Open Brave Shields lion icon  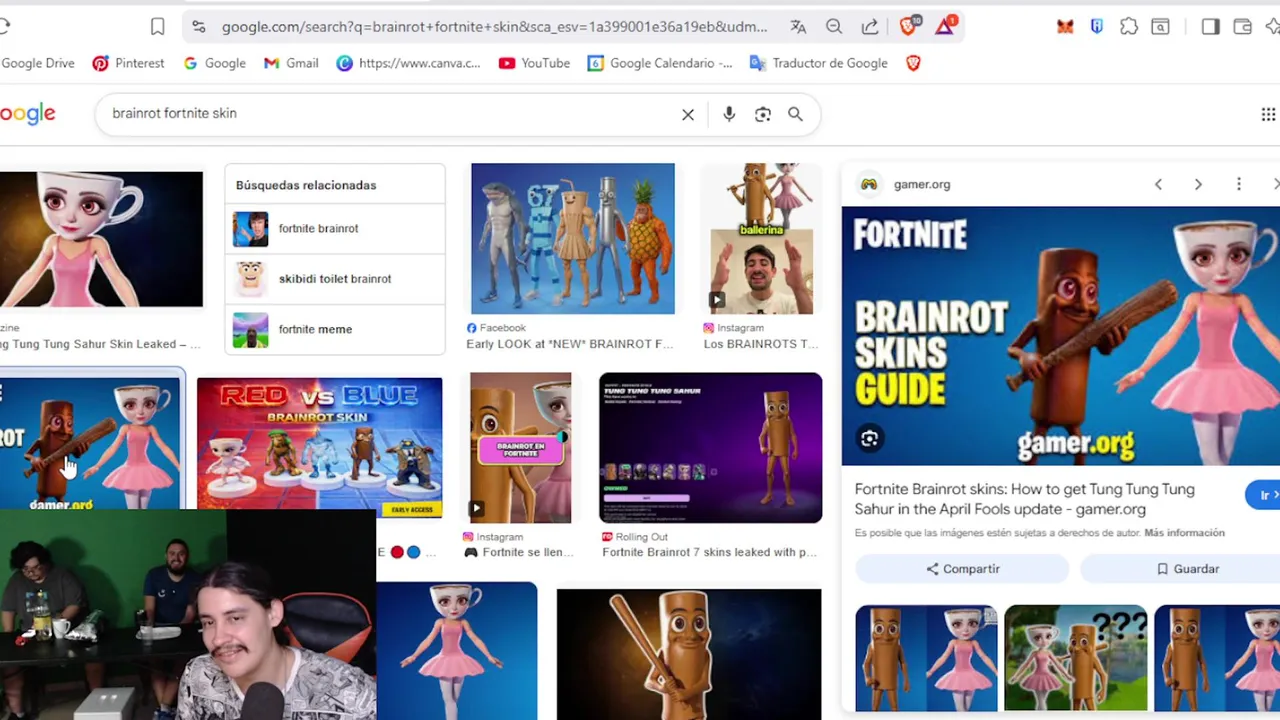[909, 26]
